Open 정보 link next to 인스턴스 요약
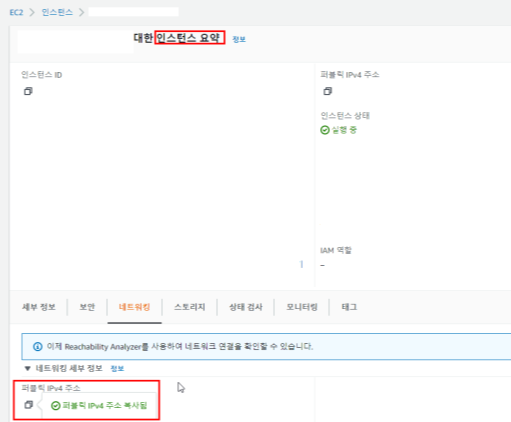This screenshot has width=511, height=422. pyautogui.click(x=239, y=39)
